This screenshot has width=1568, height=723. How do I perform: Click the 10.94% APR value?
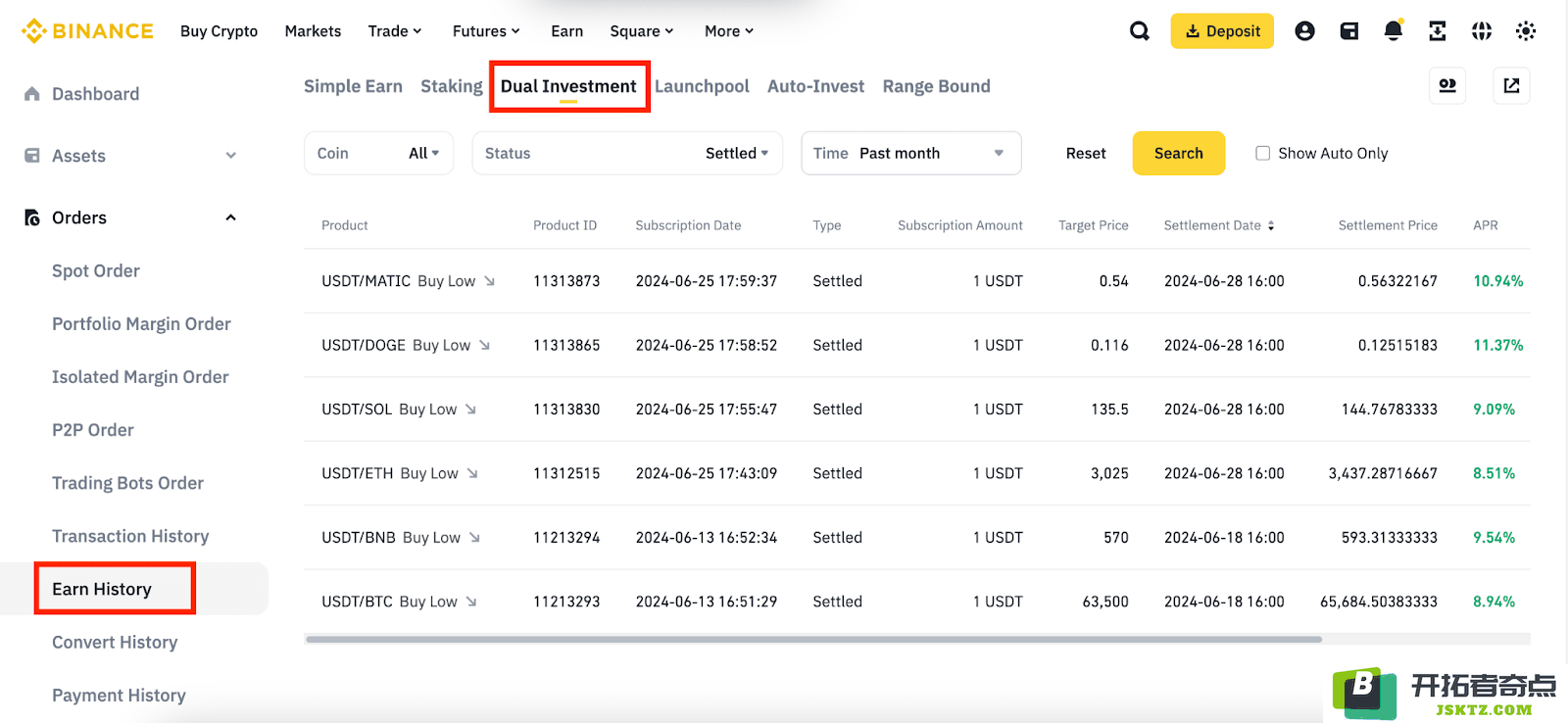click(x=1498, y=281)
